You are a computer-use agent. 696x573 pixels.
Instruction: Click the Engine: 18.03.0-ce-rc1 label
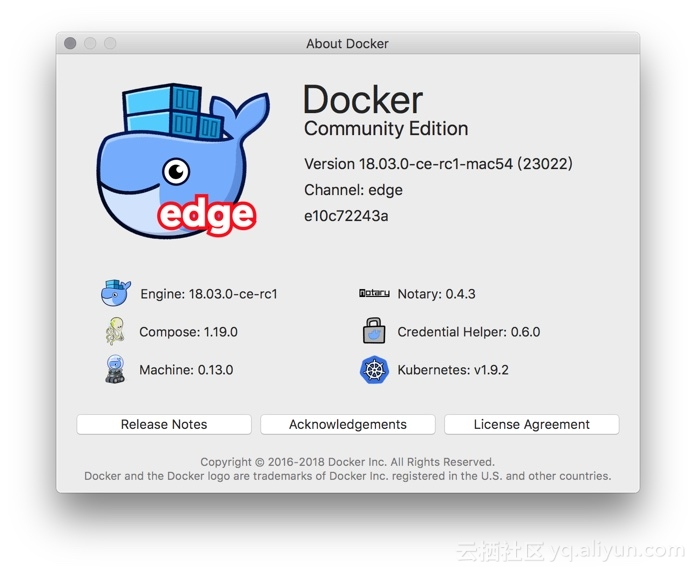(209, 294)
